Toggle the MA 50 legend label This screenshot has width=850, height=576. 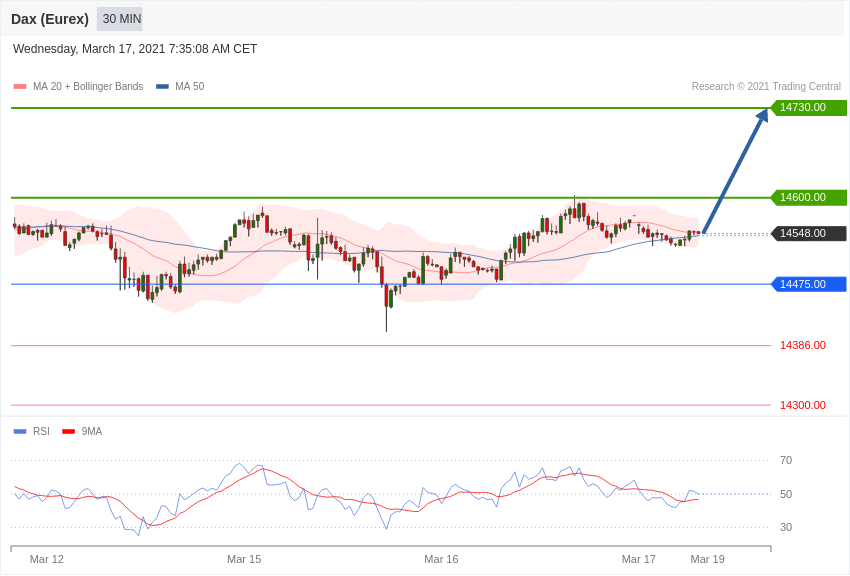click(189, 87)
